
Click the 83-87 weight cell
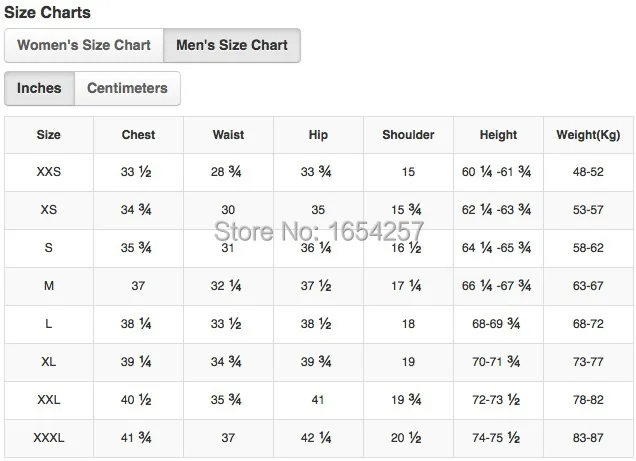(588, 438)
